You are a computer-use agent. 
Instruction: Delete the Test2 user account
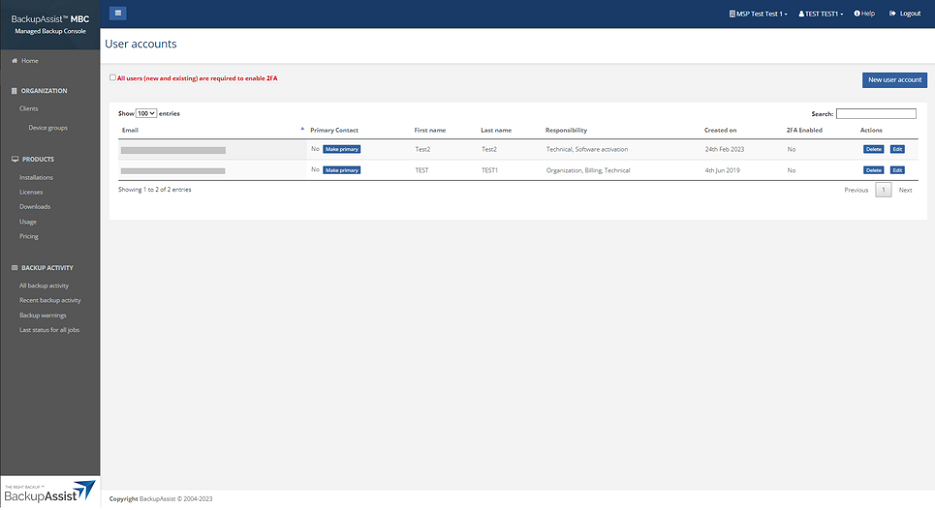[874, 149]
